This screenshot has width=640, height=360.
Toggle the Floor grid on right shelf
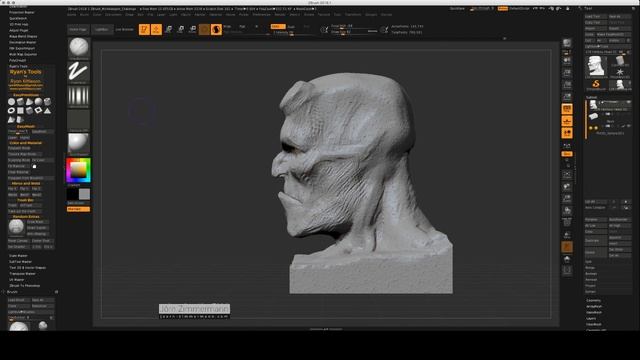tap(567, 121)
